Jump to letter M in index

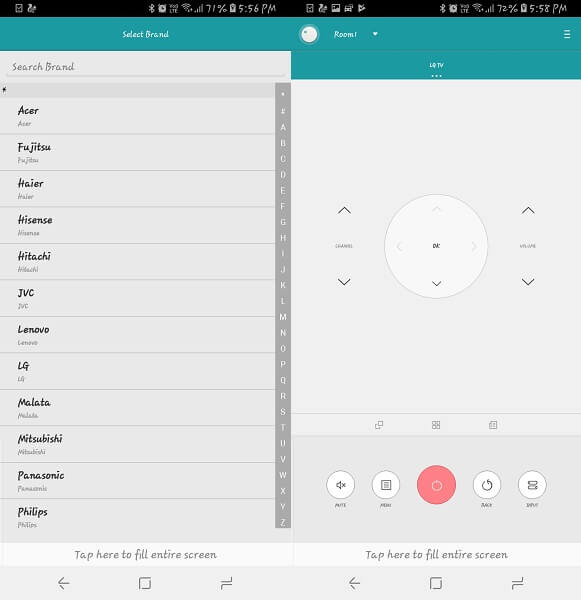point(283,317)
